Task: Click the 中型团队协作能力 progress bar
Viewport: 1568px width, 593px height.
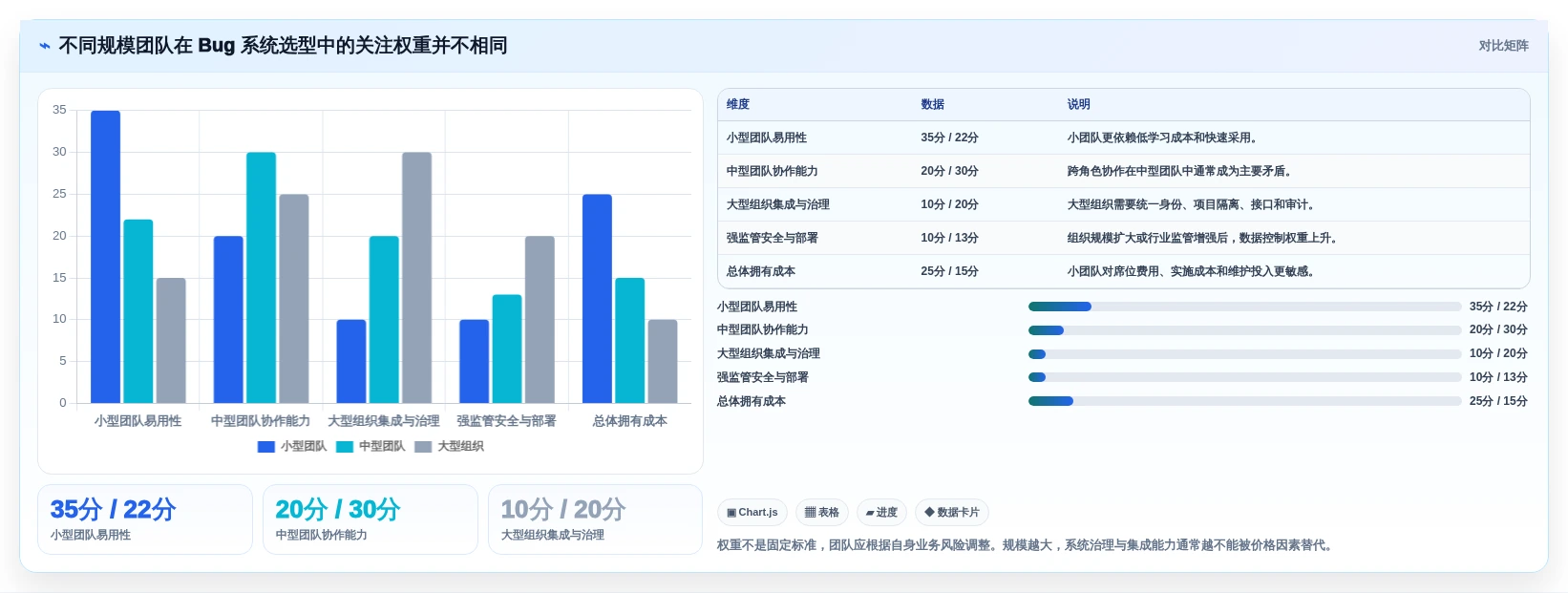Action: tap(1244, 330)
